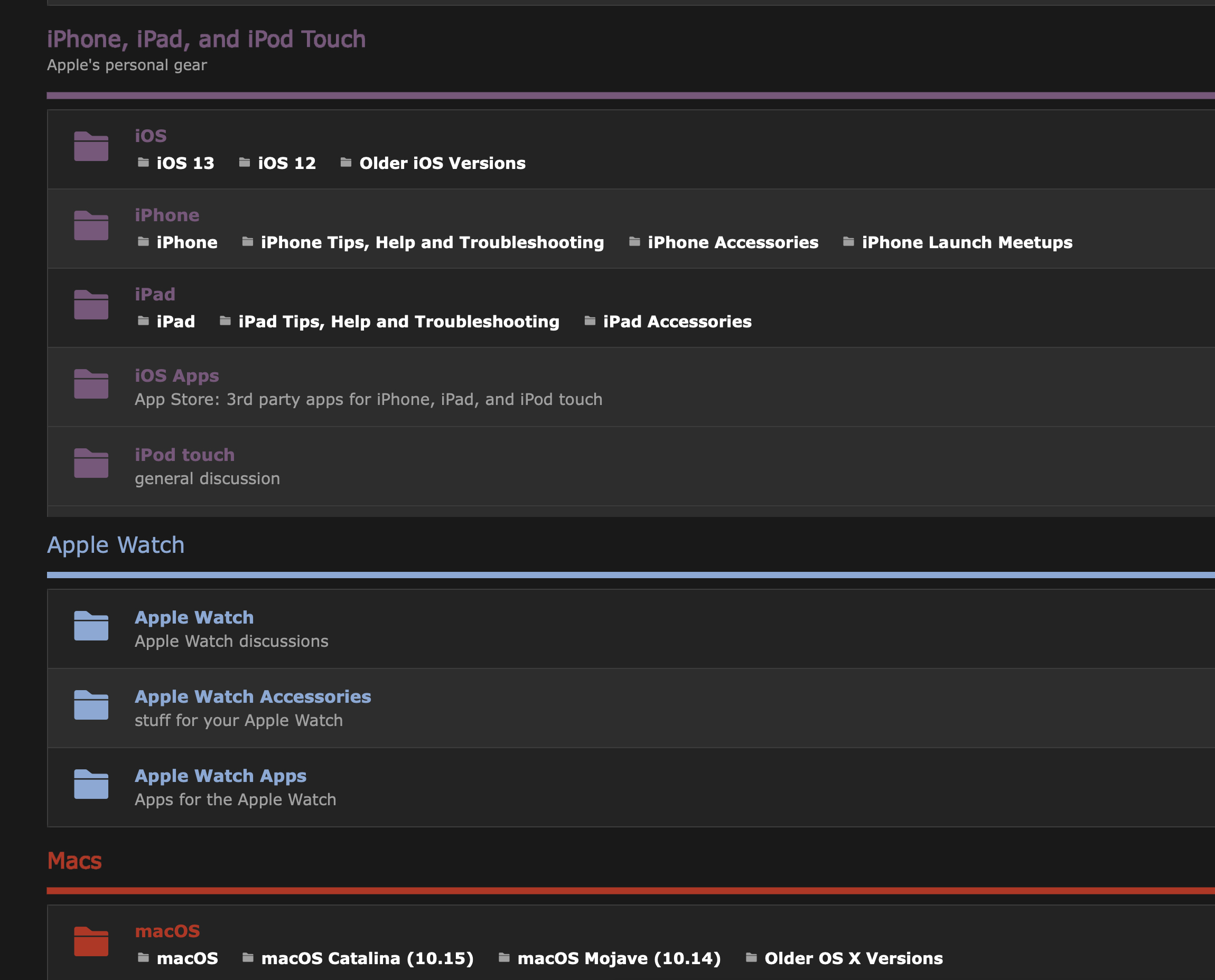Open macOS Mojave (10.14) subforum
The image size is (1215, 980).
point(619,958)
